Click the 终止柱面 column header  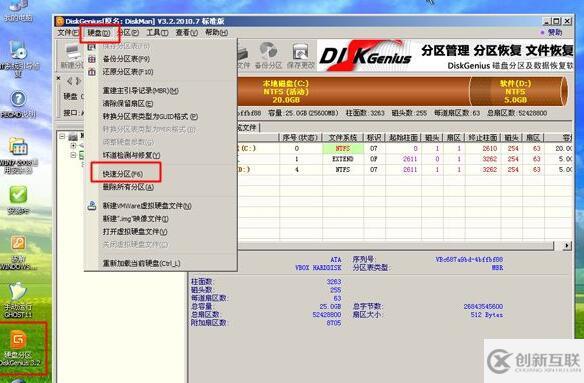pyautogui.click(x=482, y=137)
